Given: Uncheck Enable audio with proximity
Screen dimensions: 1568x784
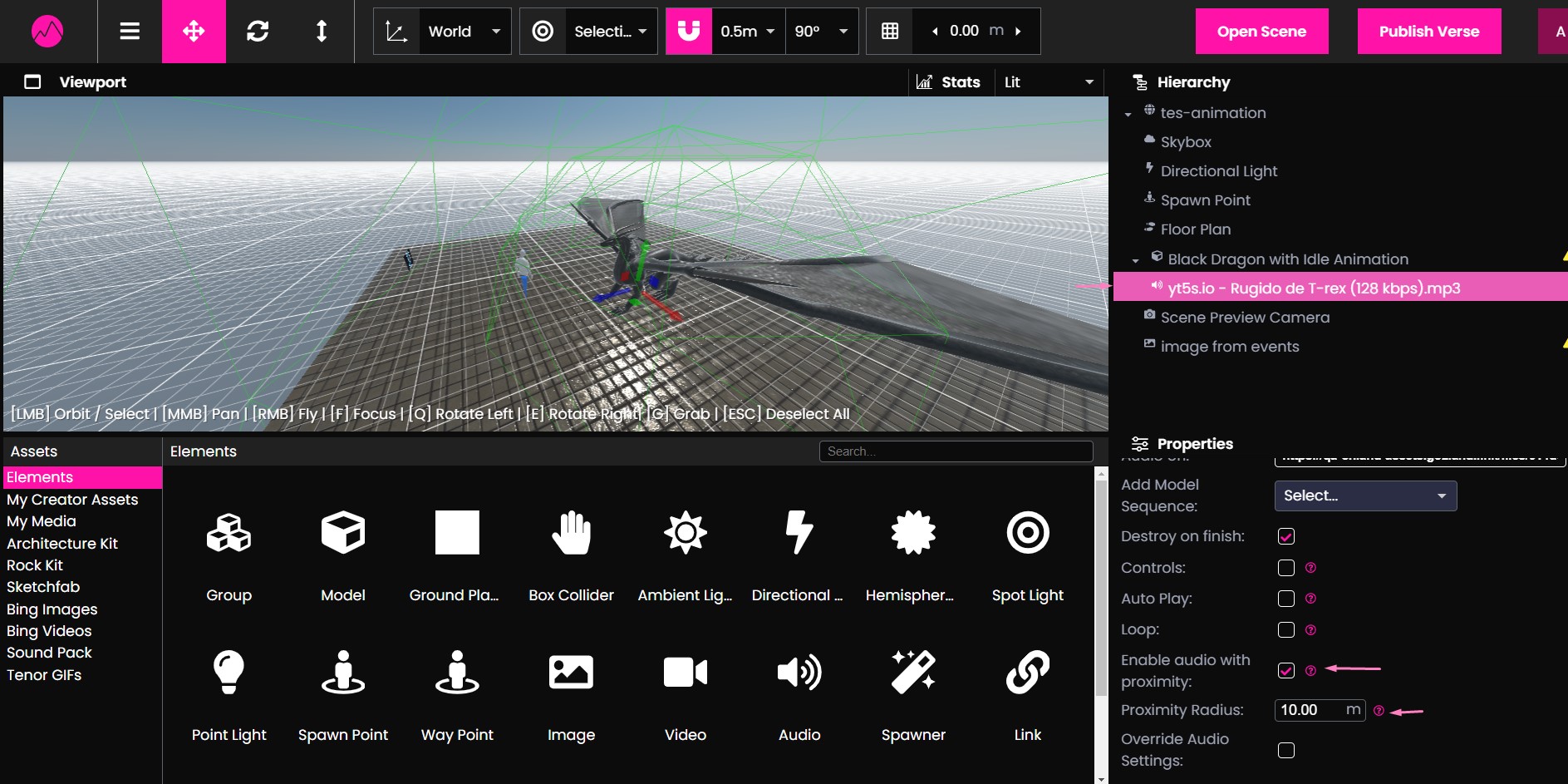Looking at the screenshot, I should coord(1286,670).
